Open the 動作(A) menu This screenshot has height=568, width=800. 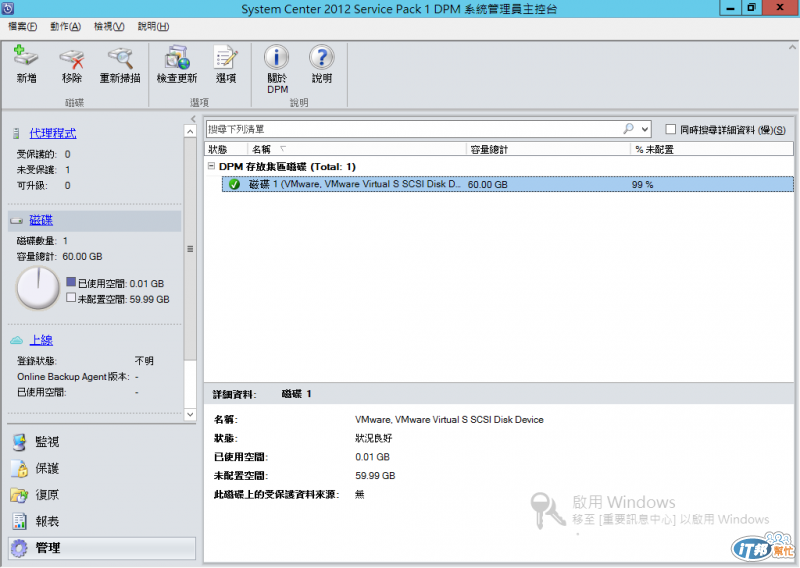coord(65,27)
